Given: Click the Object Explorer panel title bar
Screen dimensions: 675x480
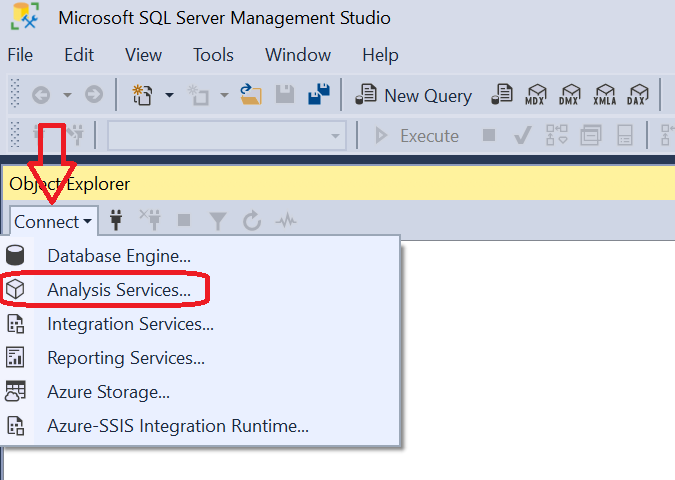Looking at the screenshot, I should coord(339,184).
